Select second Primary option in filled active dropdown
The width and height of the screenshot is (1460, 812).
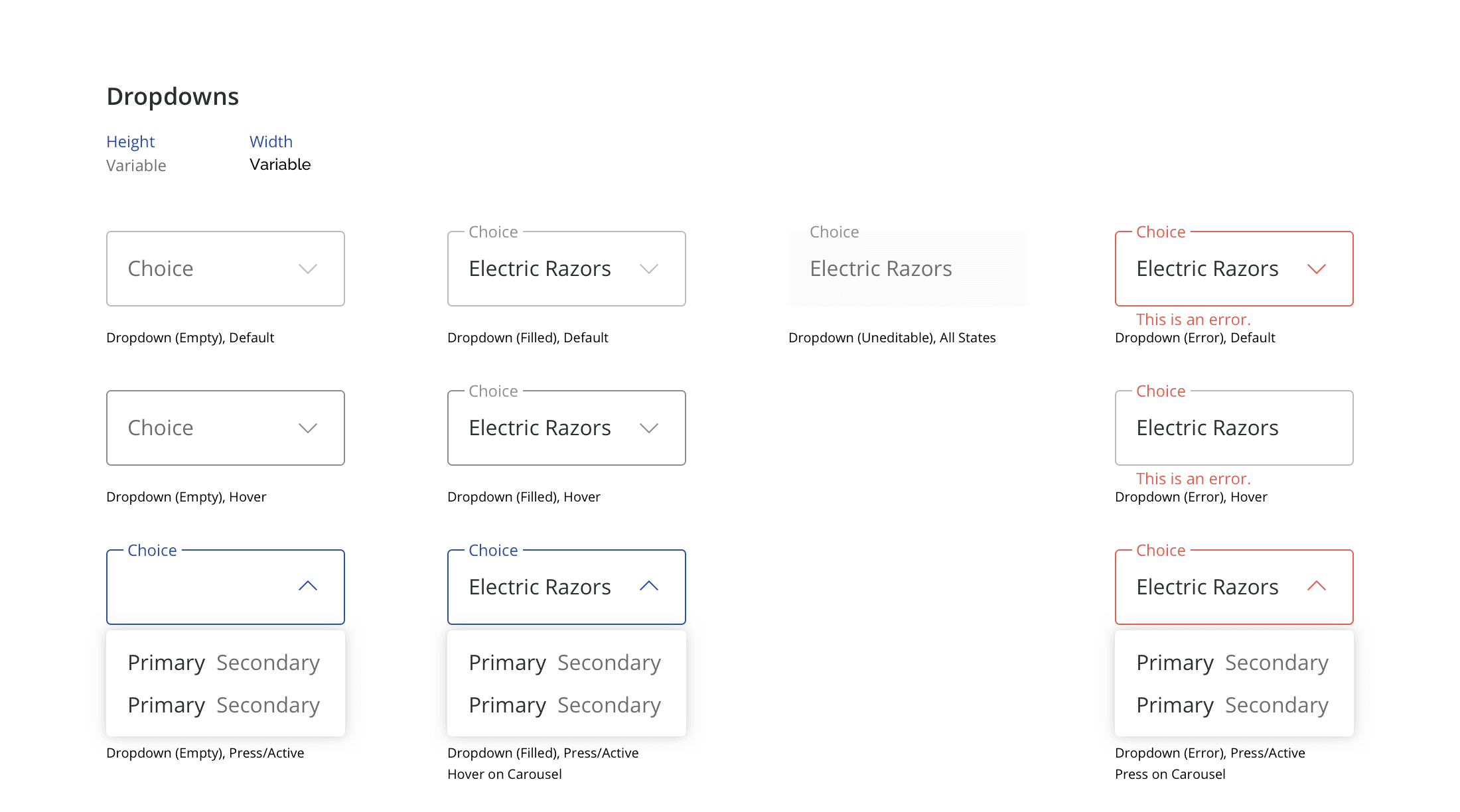[x=507, y=705]
